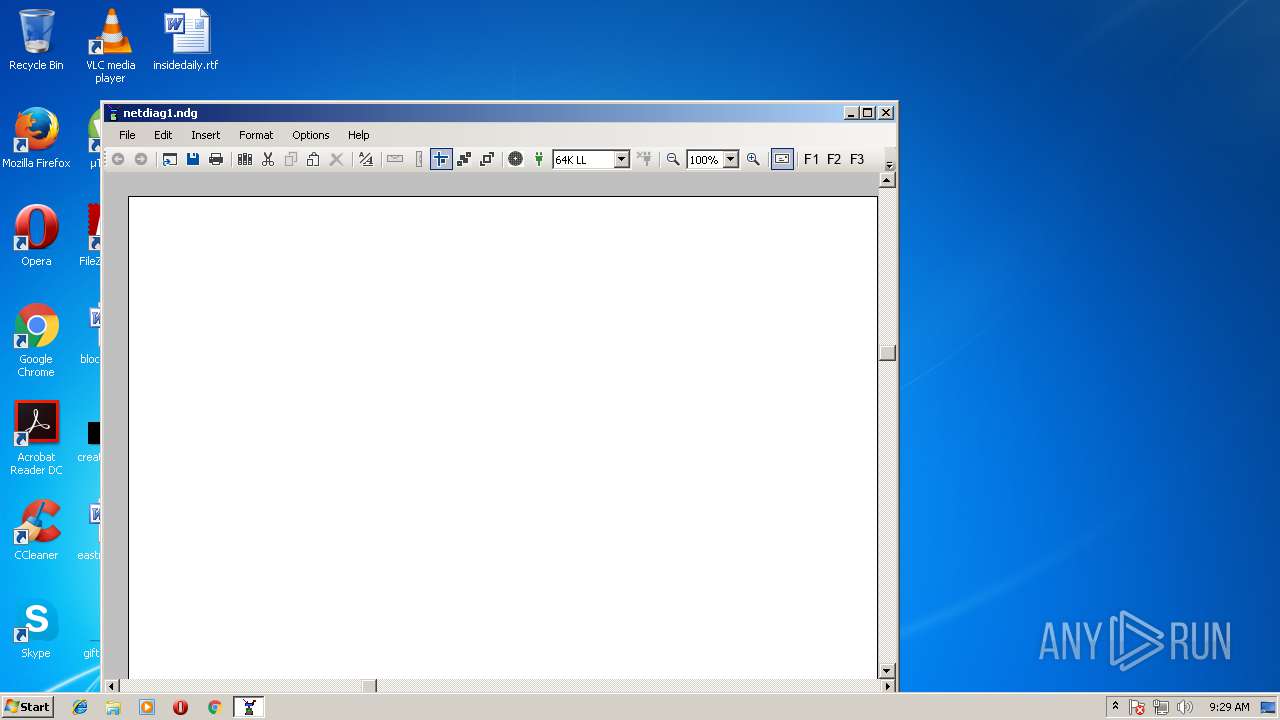The width and height of the screenshot is (1280, 720).
Task: Open the Format menu
Action: click(256, 135)
